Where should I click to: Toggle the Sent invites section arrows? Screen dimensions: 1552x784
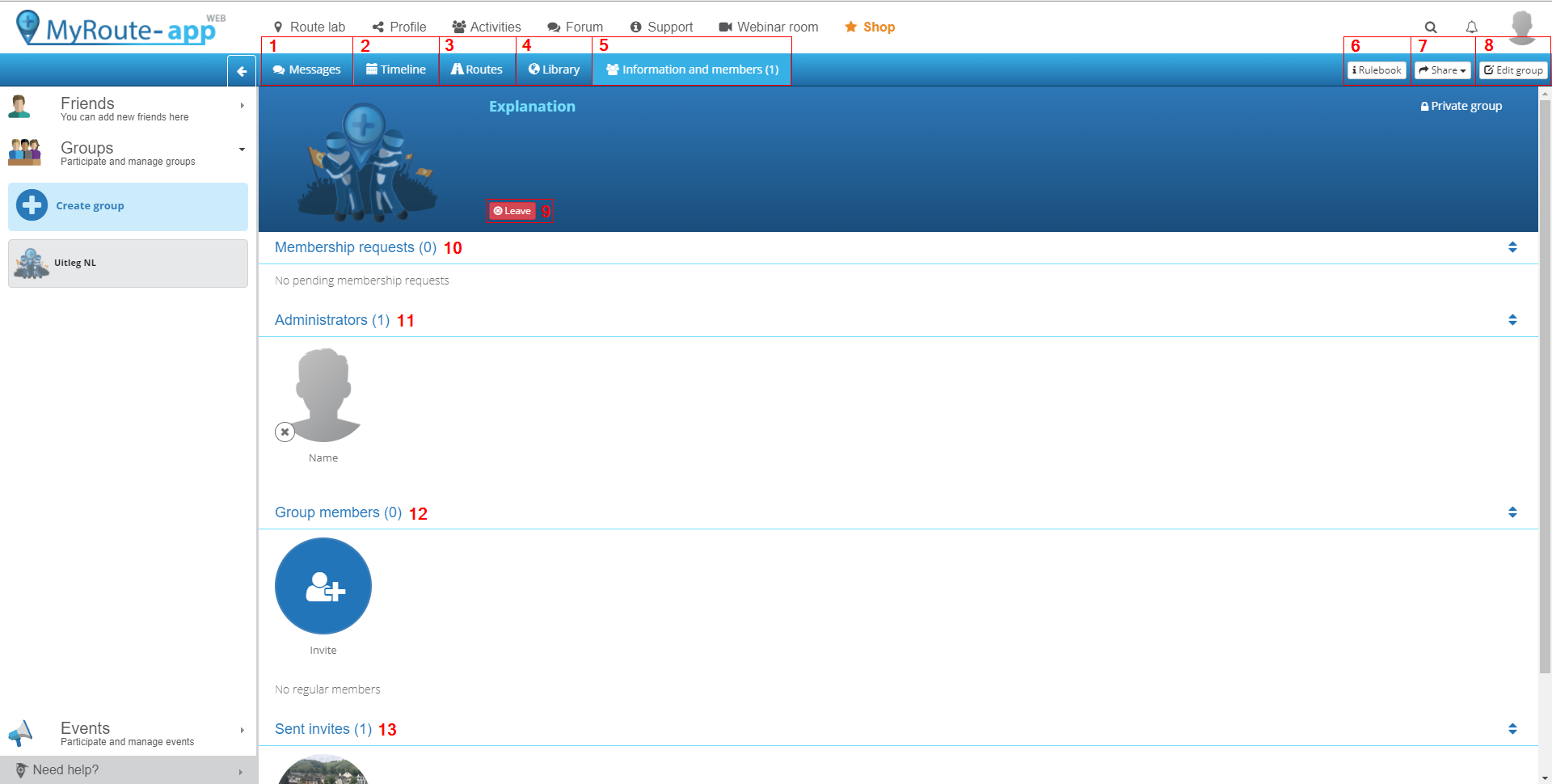pyautogui.click(x=1512, y=729)
